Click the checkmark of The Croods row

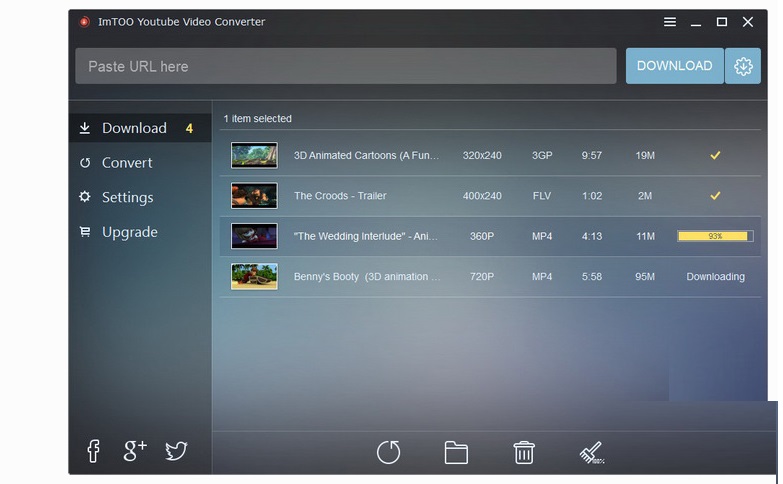point(715,196)
